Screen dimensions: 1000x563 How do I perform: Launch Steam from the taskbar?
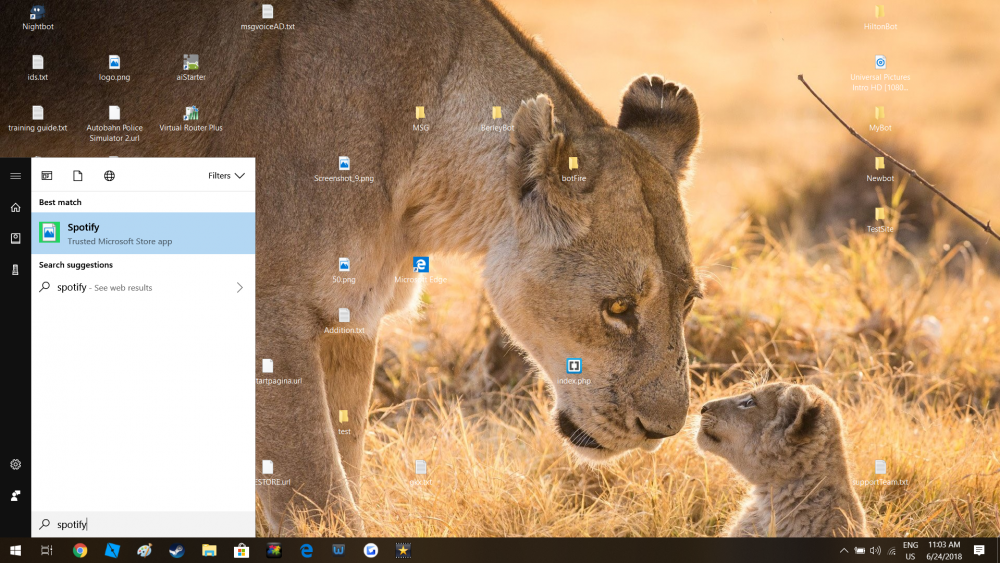click(x=176, y=550)
